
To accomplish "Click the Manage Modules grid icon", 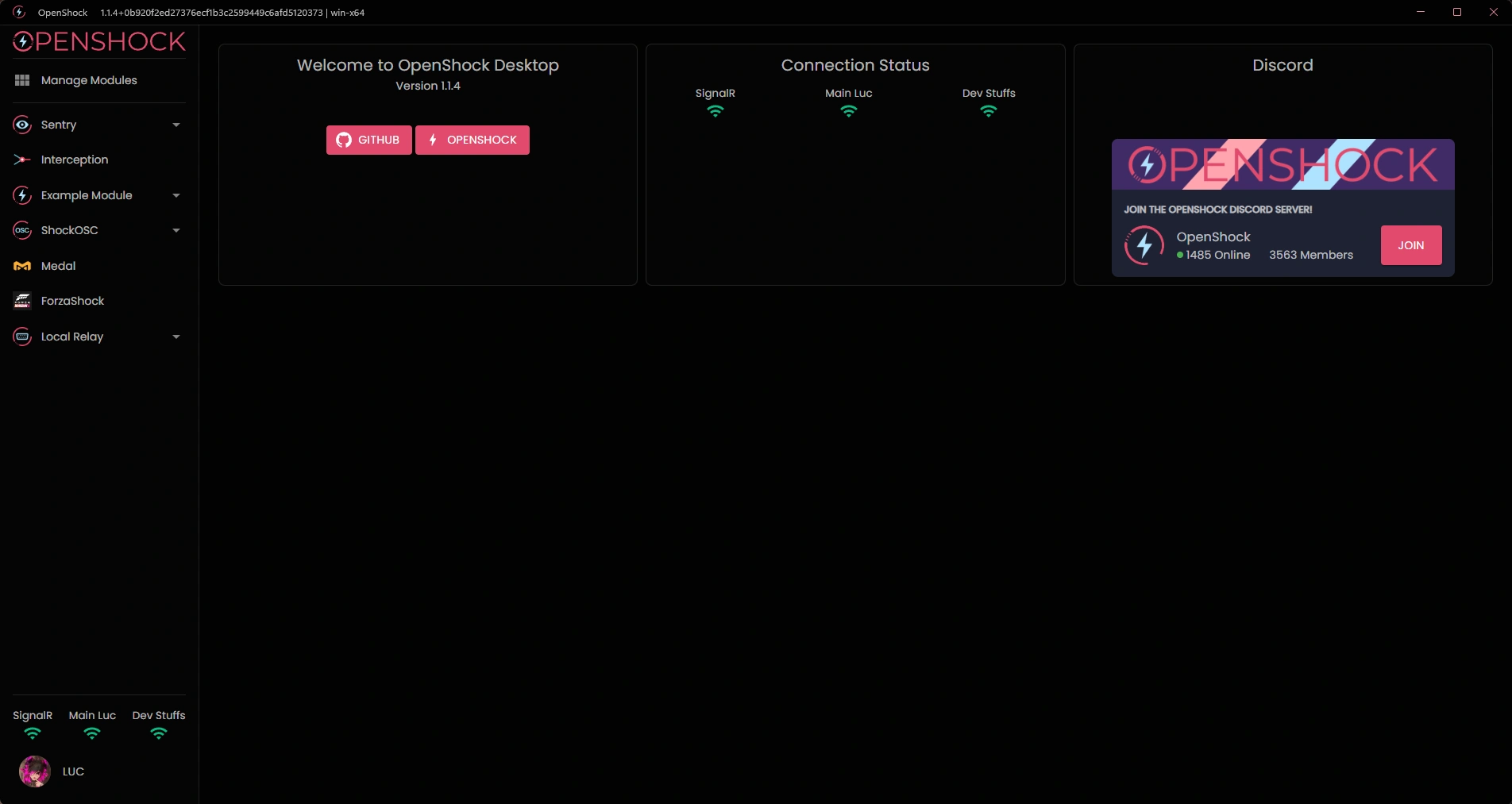I will [x=22, y=80].
